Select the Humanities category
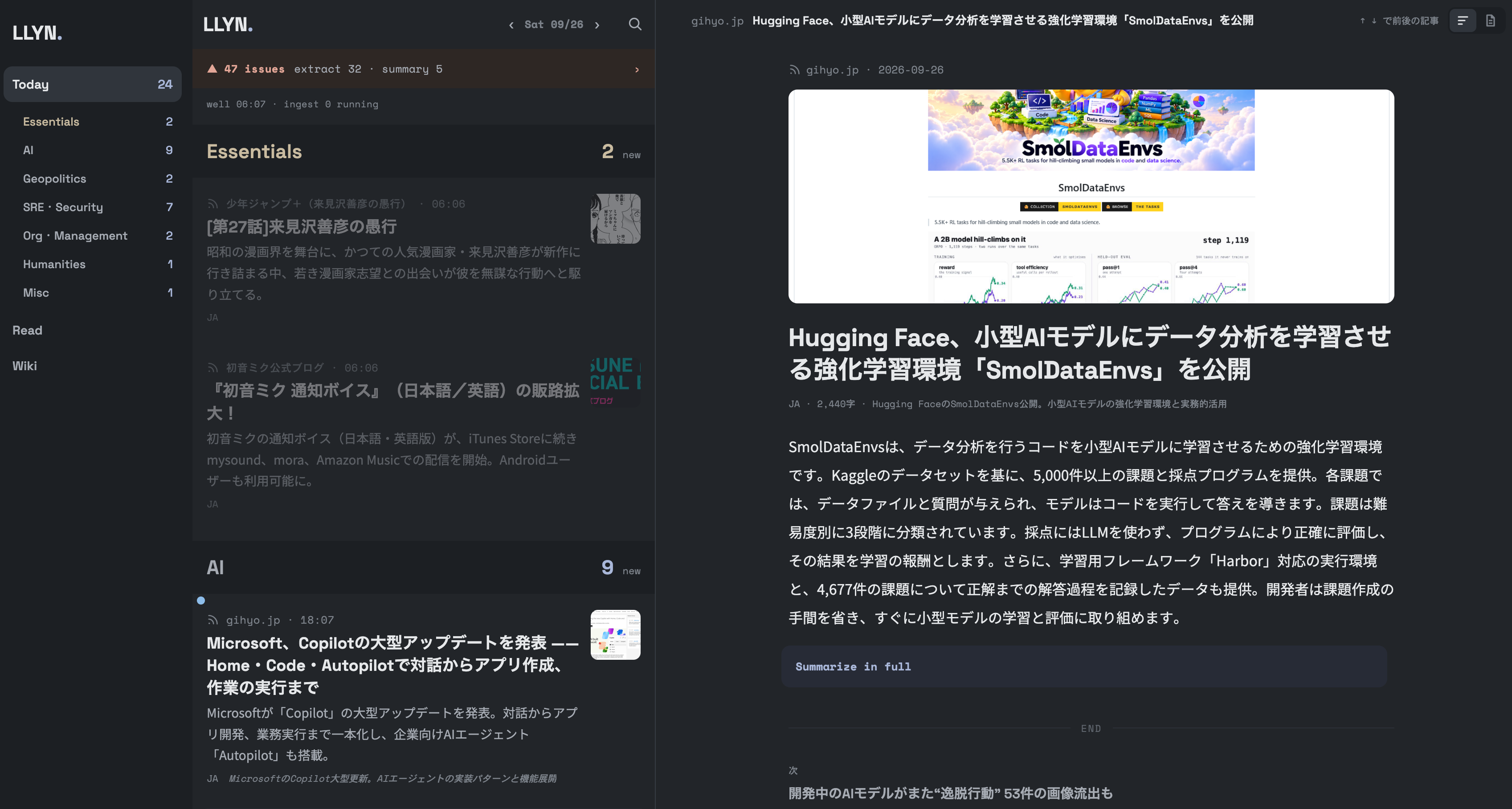Viewport: 1512px width, 809px height. click(93, 264)
